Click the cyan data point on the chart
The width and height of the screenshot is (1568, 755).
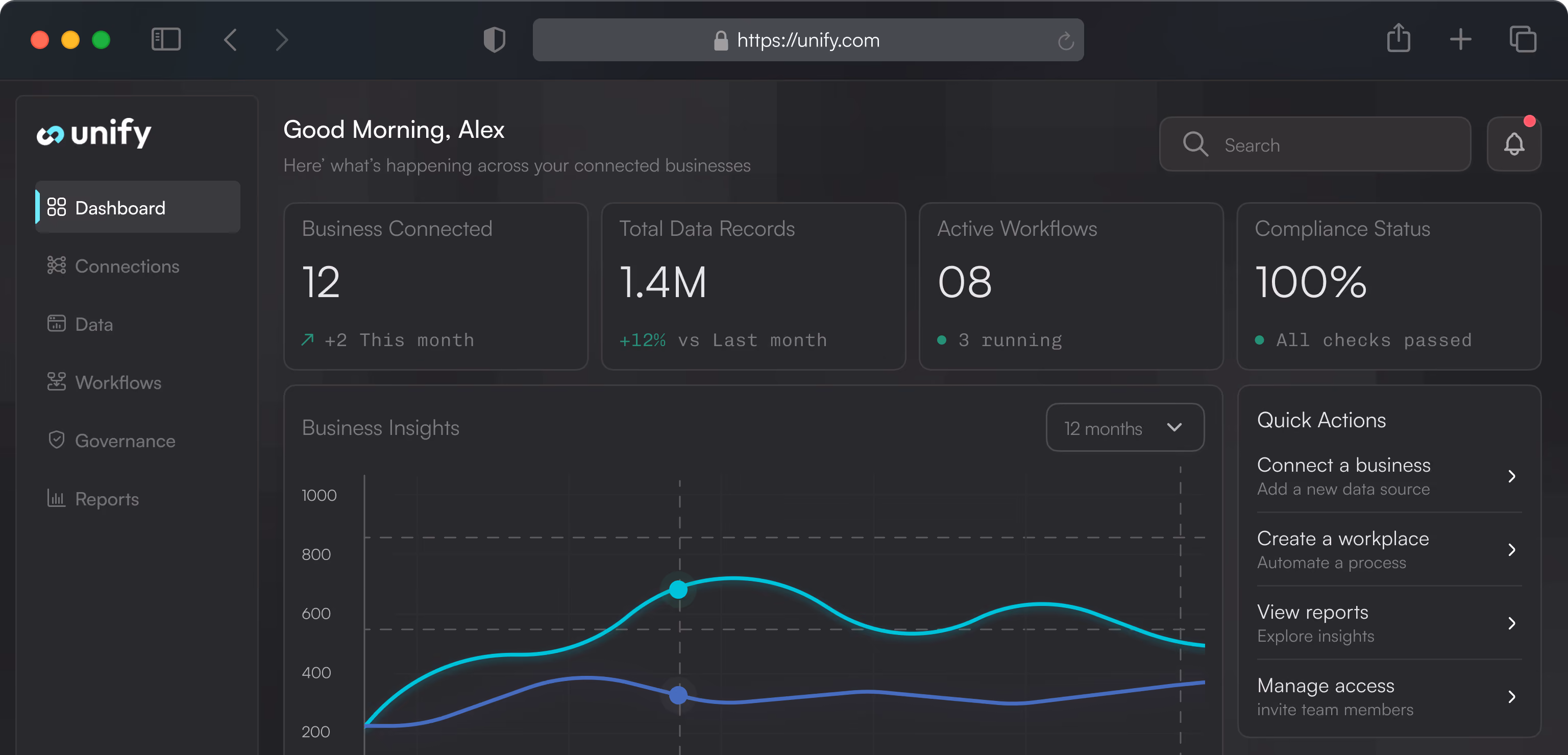tap(678, 589)
